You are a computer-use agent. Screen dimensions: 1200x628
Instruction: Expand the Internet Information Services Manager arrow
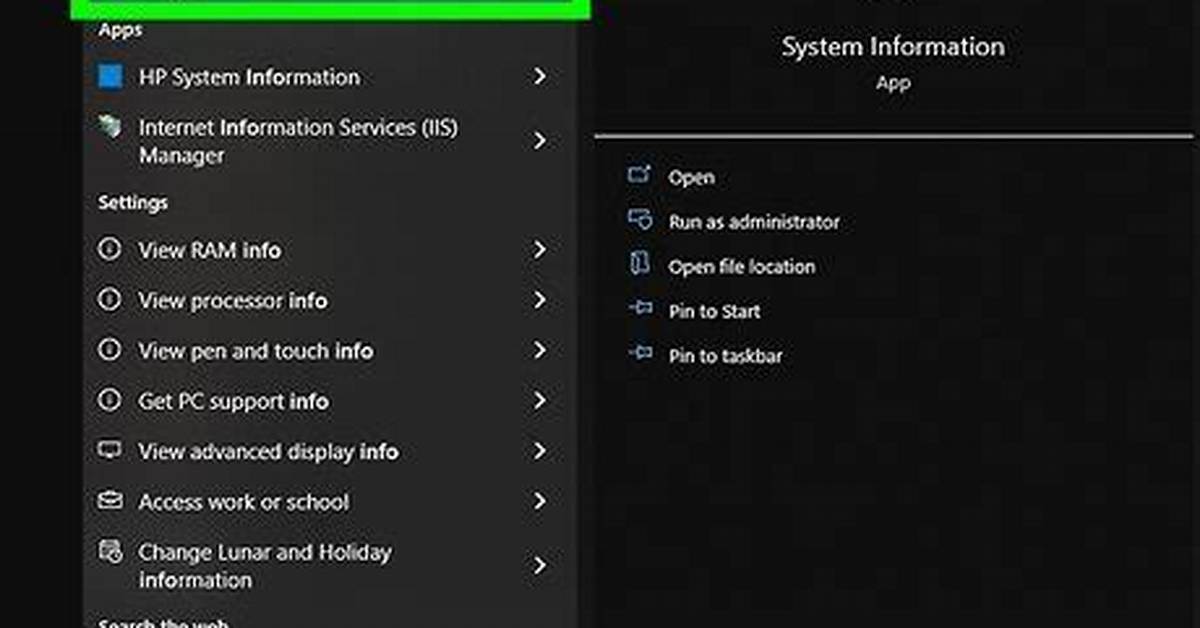pos(540,141)
